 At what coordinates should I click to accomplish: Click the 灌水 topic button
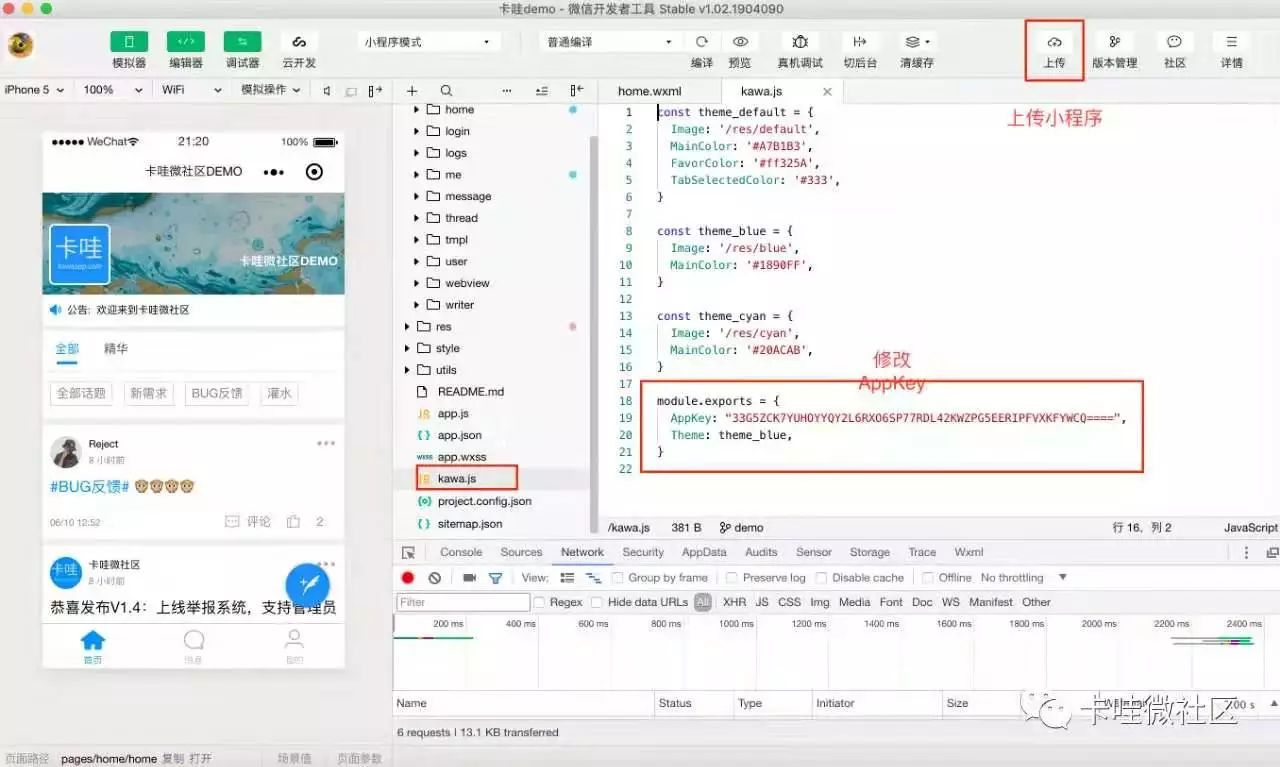(279, 393)
